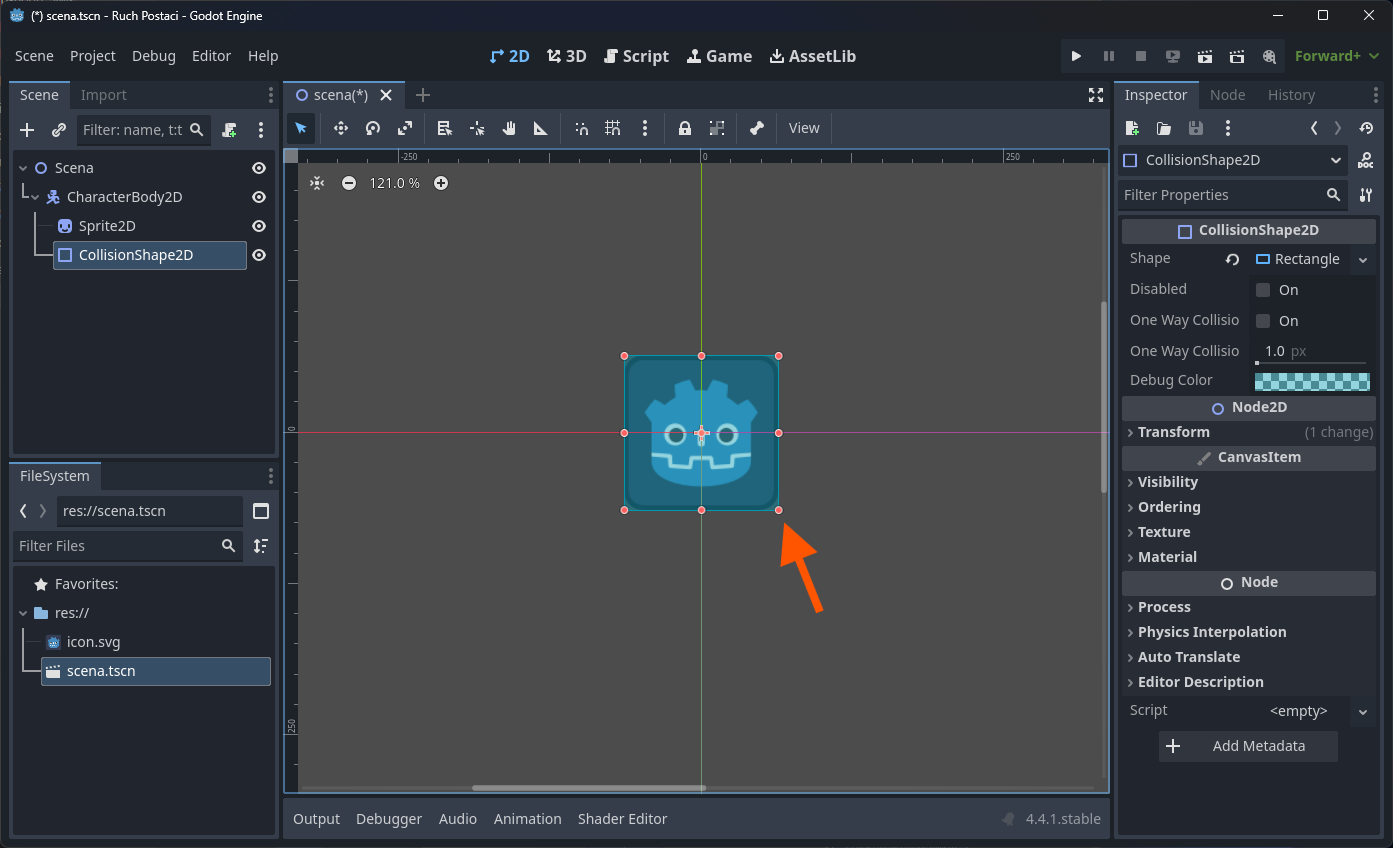Switch to the 3D workspace
This screenshot has height=848, width=1393.
pyautogui.click(x=567, y=56)
